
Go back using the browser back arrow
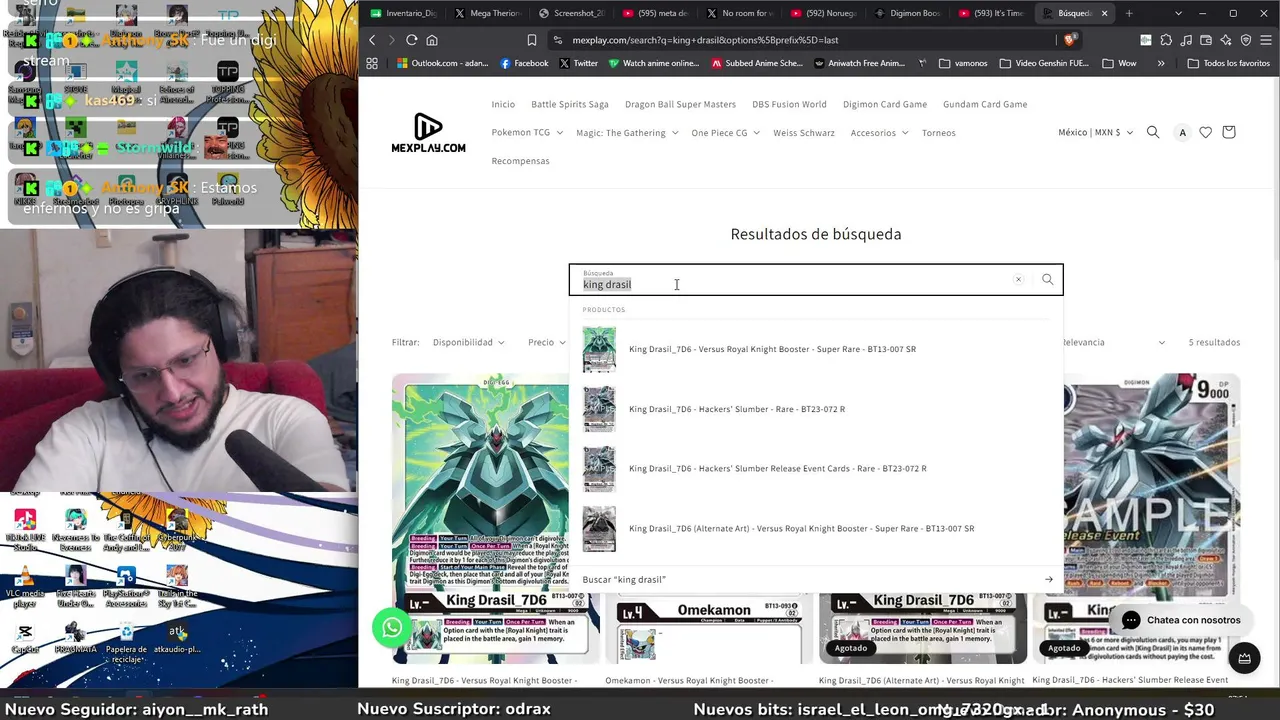tap(372, 40)
